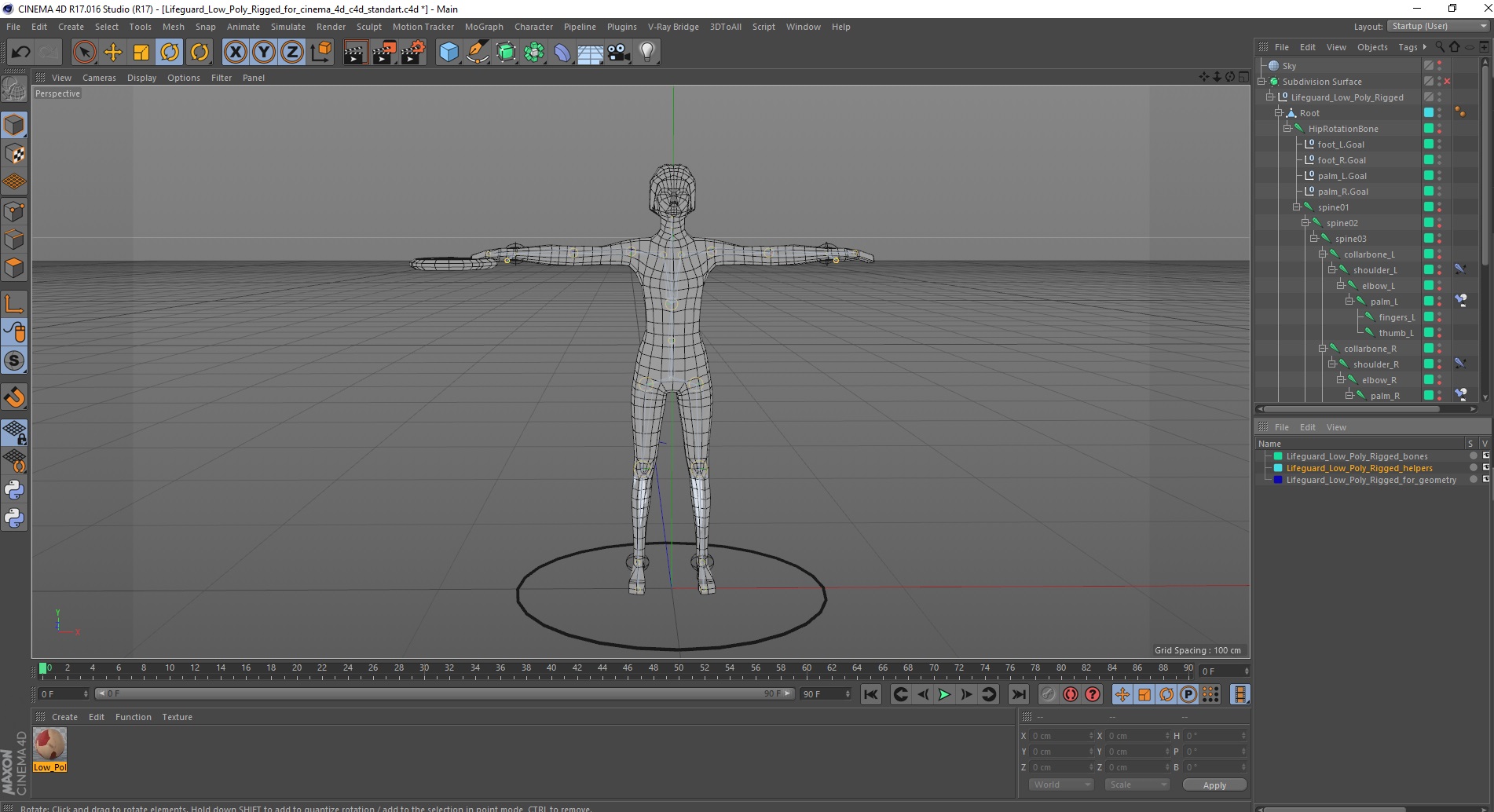Viewport: 1494px width, 812px height.
Task: Select the Live Selection tool
Action: point(84,53)
